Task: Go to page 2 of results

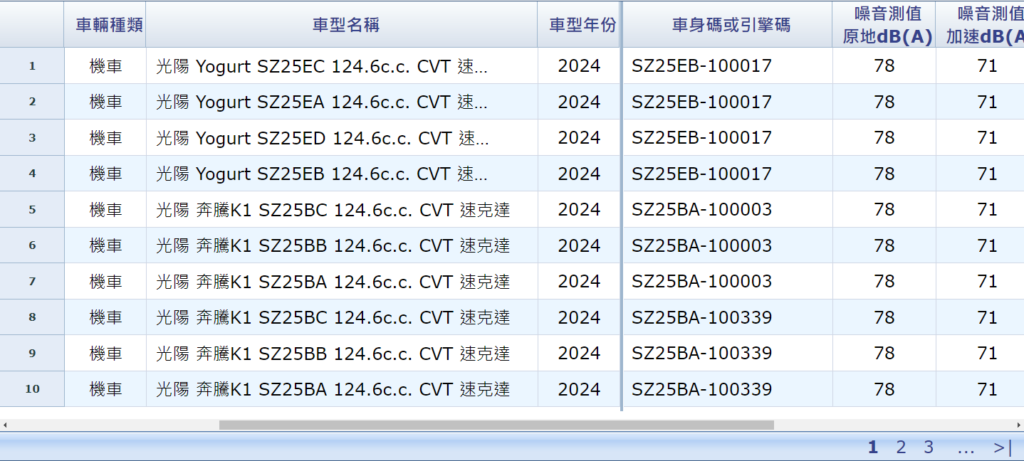Action: (x=901, y=447)
